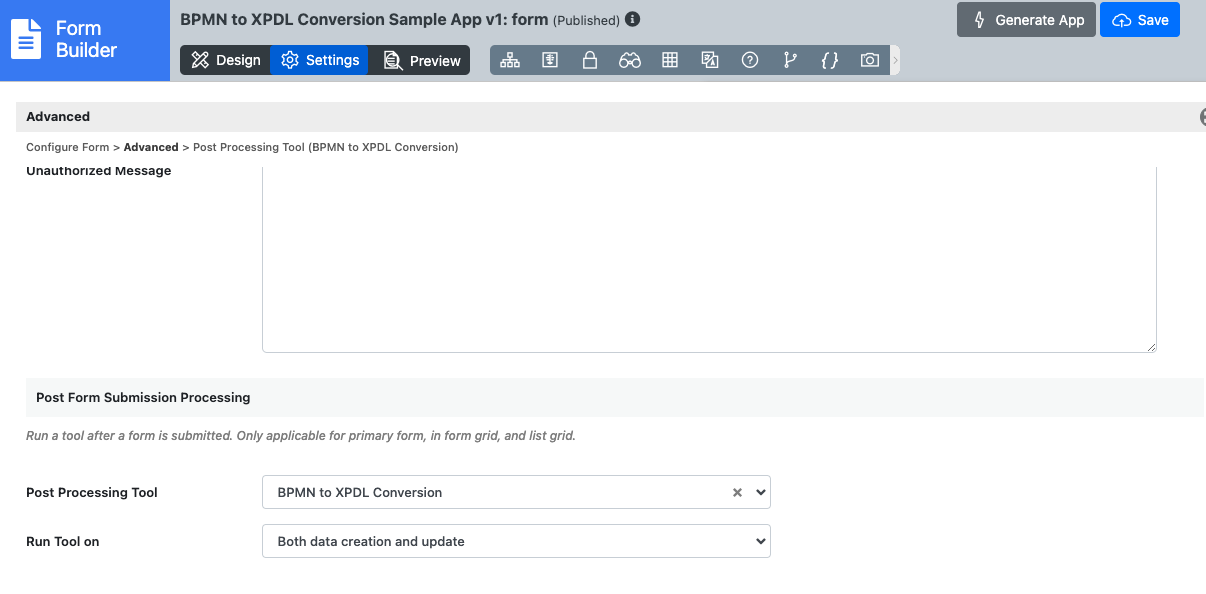
Task: Click the Save button
Action: (x=1140, y=20)
